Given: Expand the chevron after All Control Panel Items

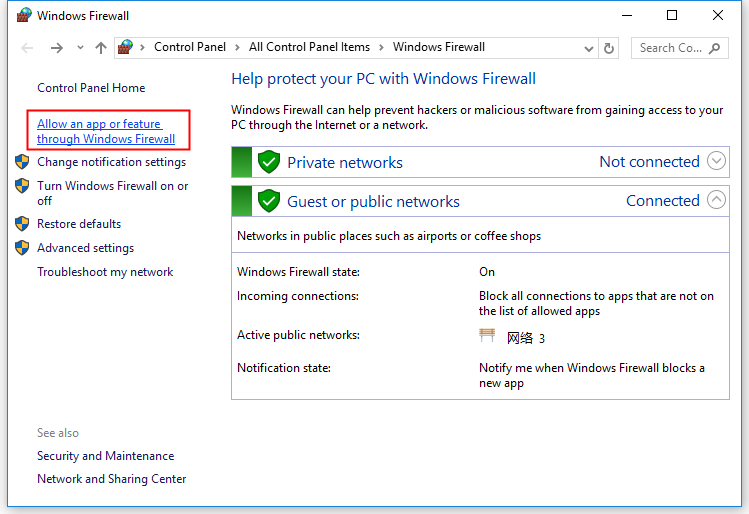Looking at the screenshot, I should [381, 47].
